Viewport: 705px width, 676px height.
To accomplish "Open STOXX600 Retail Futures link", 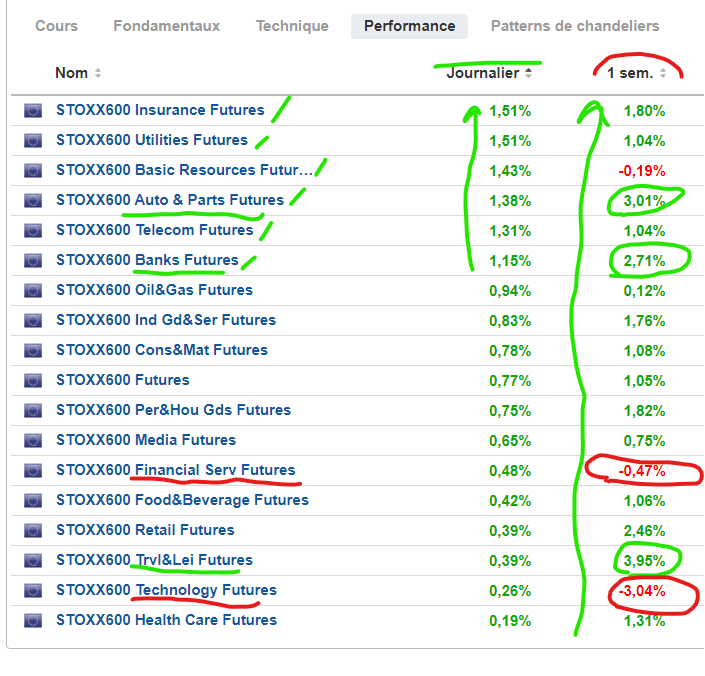I will pyautogui.click(x=145, y=530).
